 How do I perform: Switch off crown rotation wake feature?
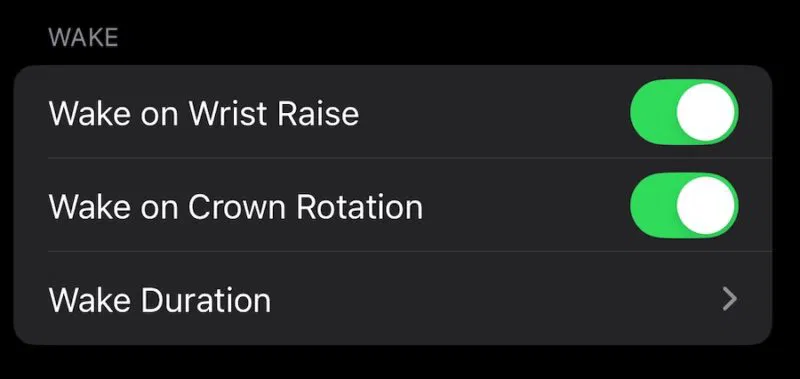(x=684, y=206)
